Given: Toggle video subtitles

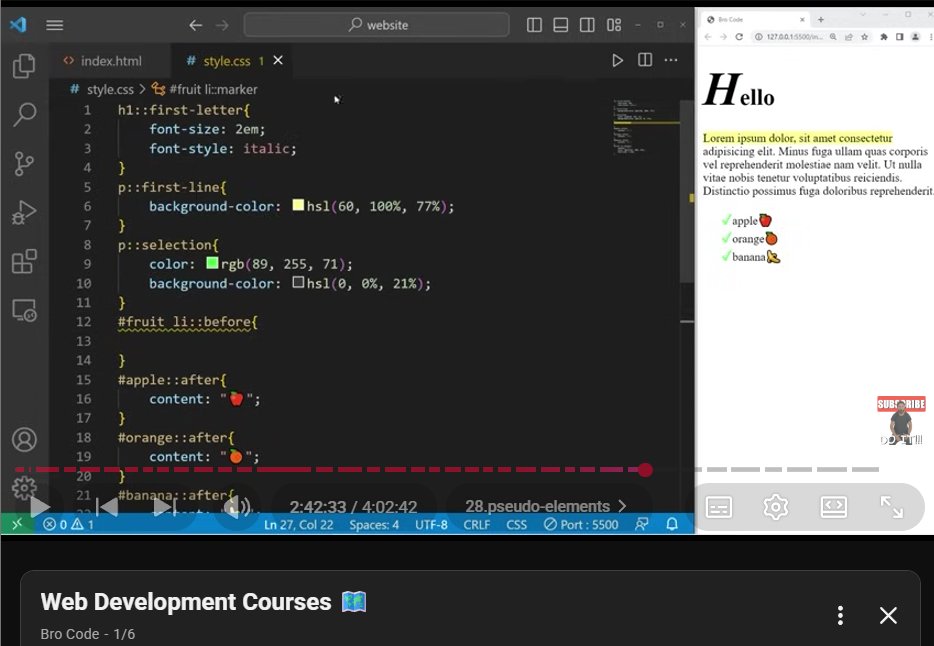Looking at the screenshot, I should point(719,507).
